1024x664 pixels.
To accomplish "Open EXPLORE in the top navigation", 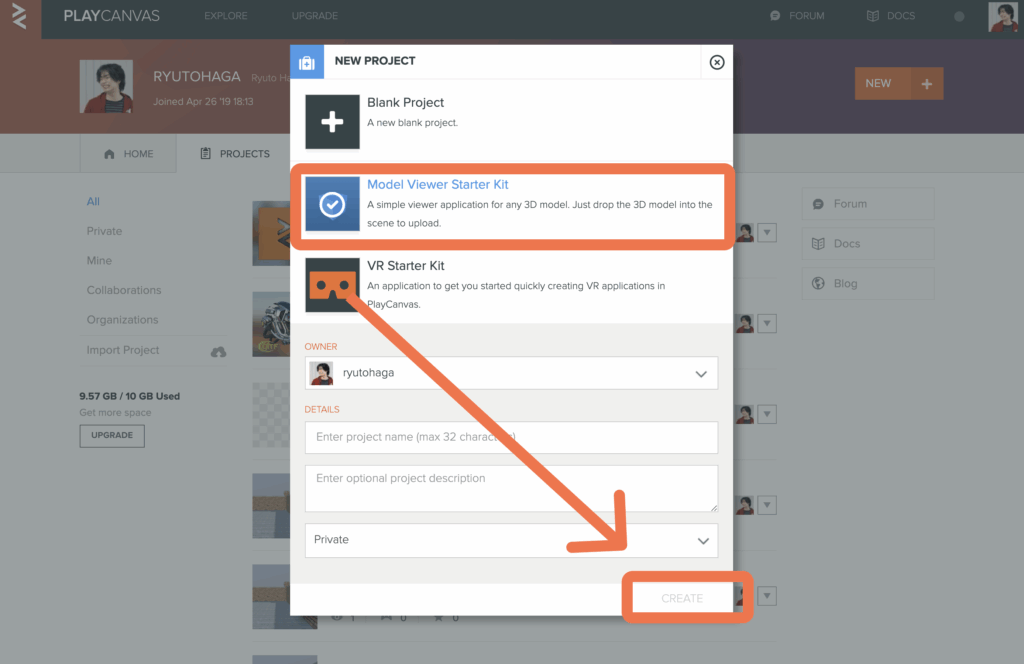I will pyautogui.click(x=225, y=16).
